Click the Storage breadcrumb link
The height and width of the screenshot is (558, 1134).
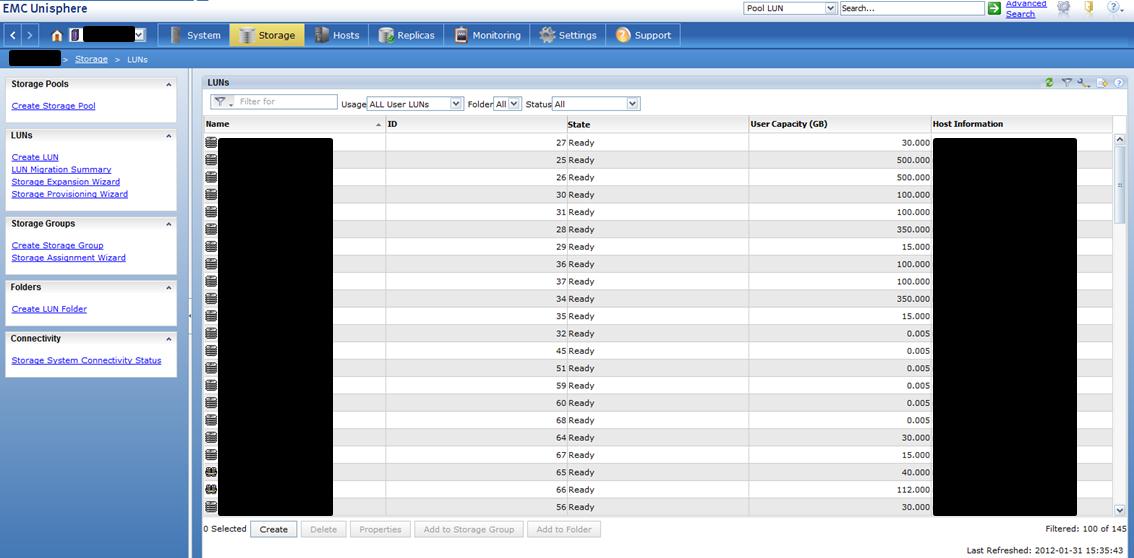pyautogui.click(x=91, y=59)
